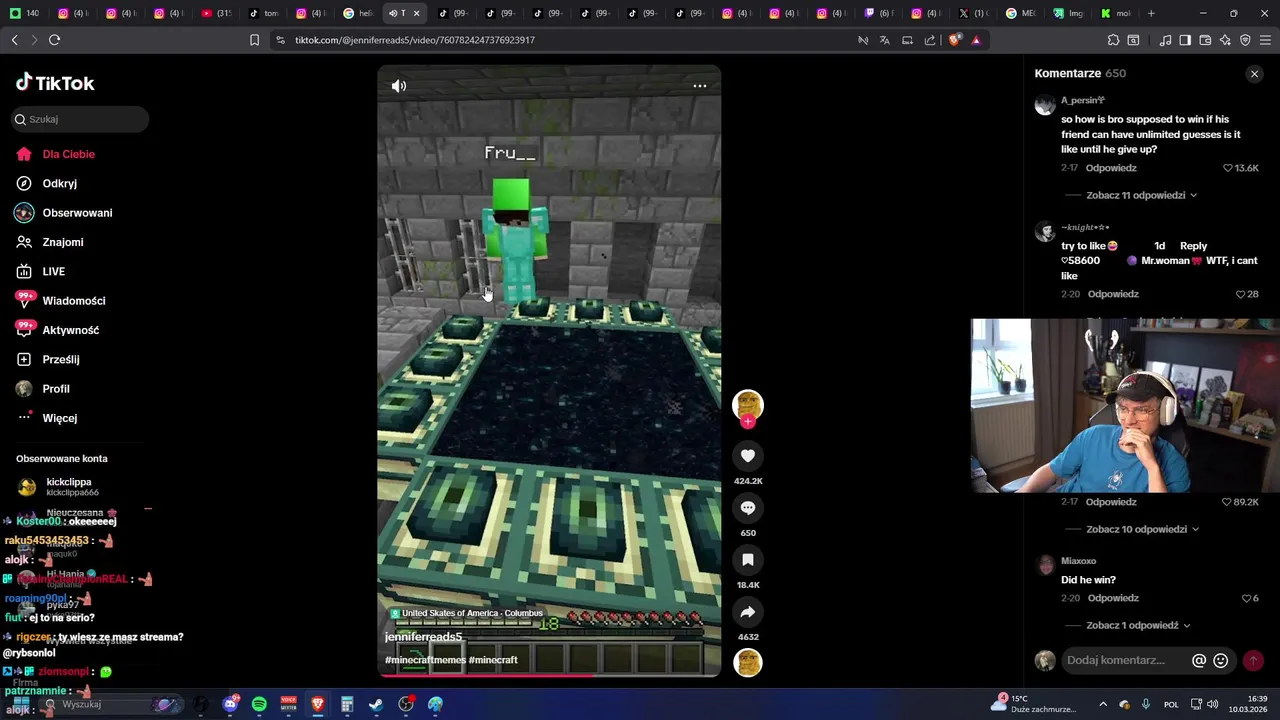Like Miaxoxo's comment with 6 likes
This screenshot has height=720, width=1280.
click(1246, 598)
